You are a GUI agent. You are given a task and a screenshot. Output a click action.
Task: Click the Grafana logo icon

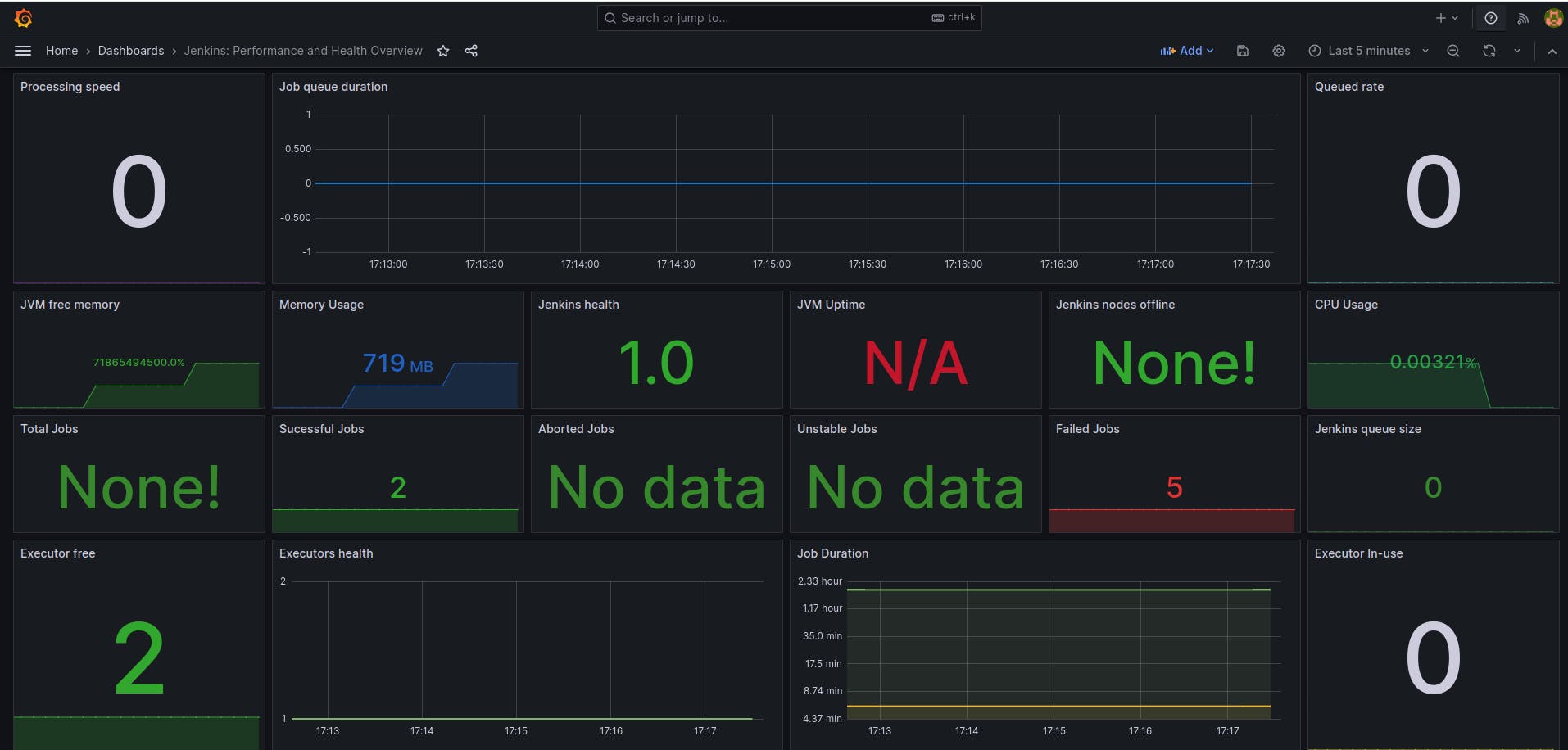23,17
